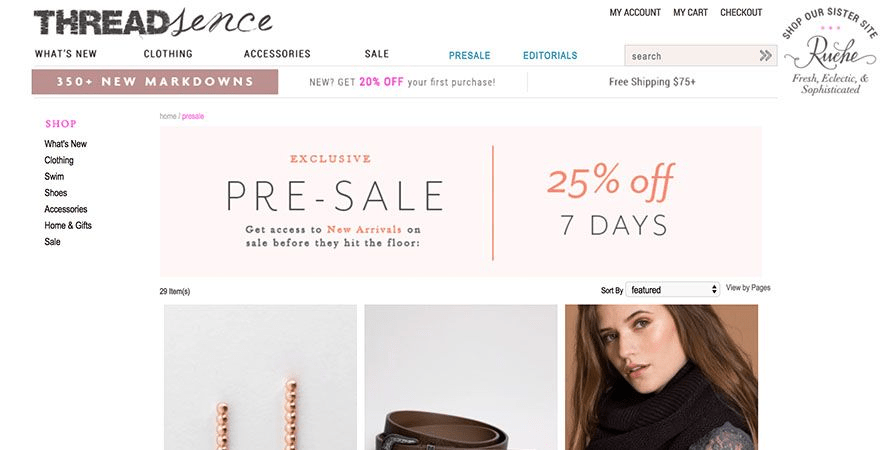
Task: Select Shoes in the Shop sidebar
Action: 56,192
